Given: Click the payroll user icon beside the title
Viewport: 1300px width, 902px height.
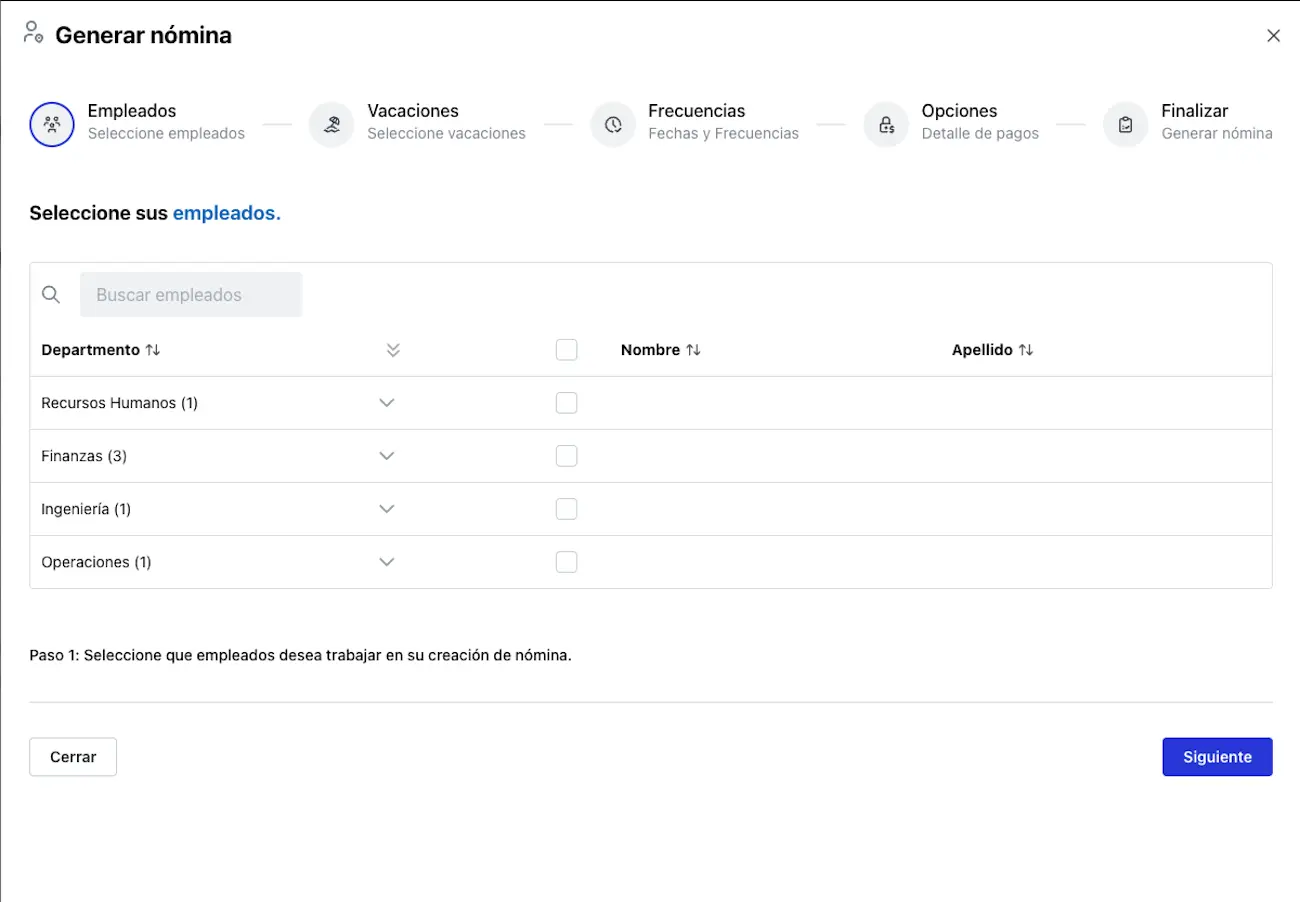Looking at the screenshot, I should [33, 32].
